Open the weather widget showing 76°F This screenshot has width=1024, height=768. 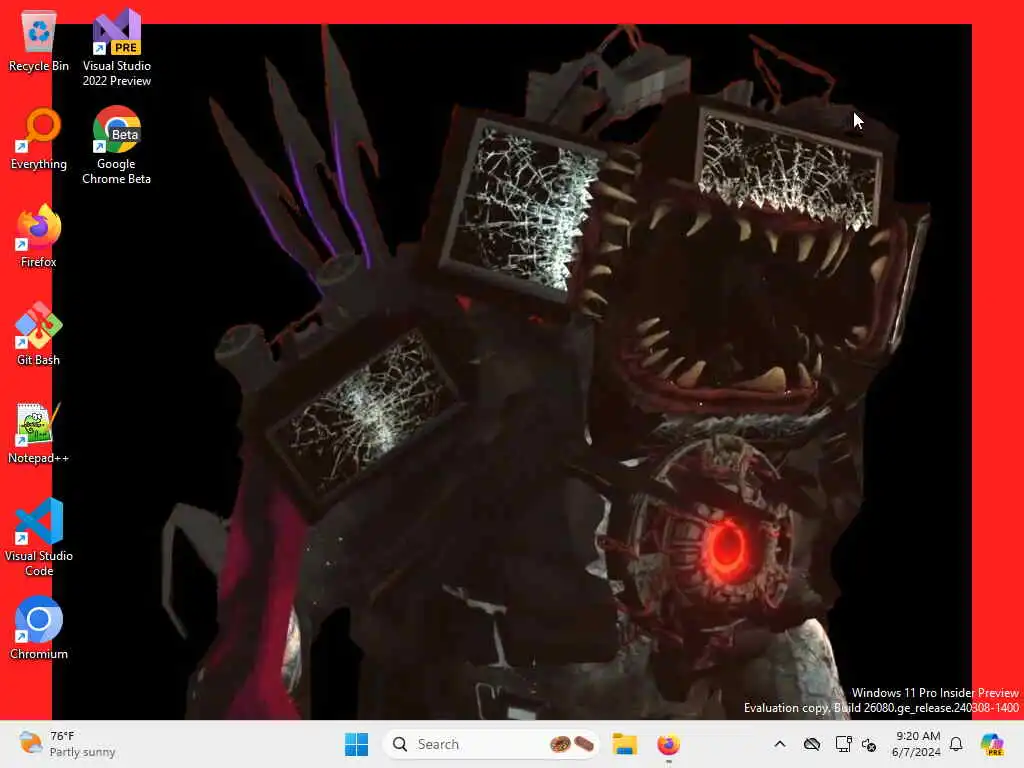(67, 744)
